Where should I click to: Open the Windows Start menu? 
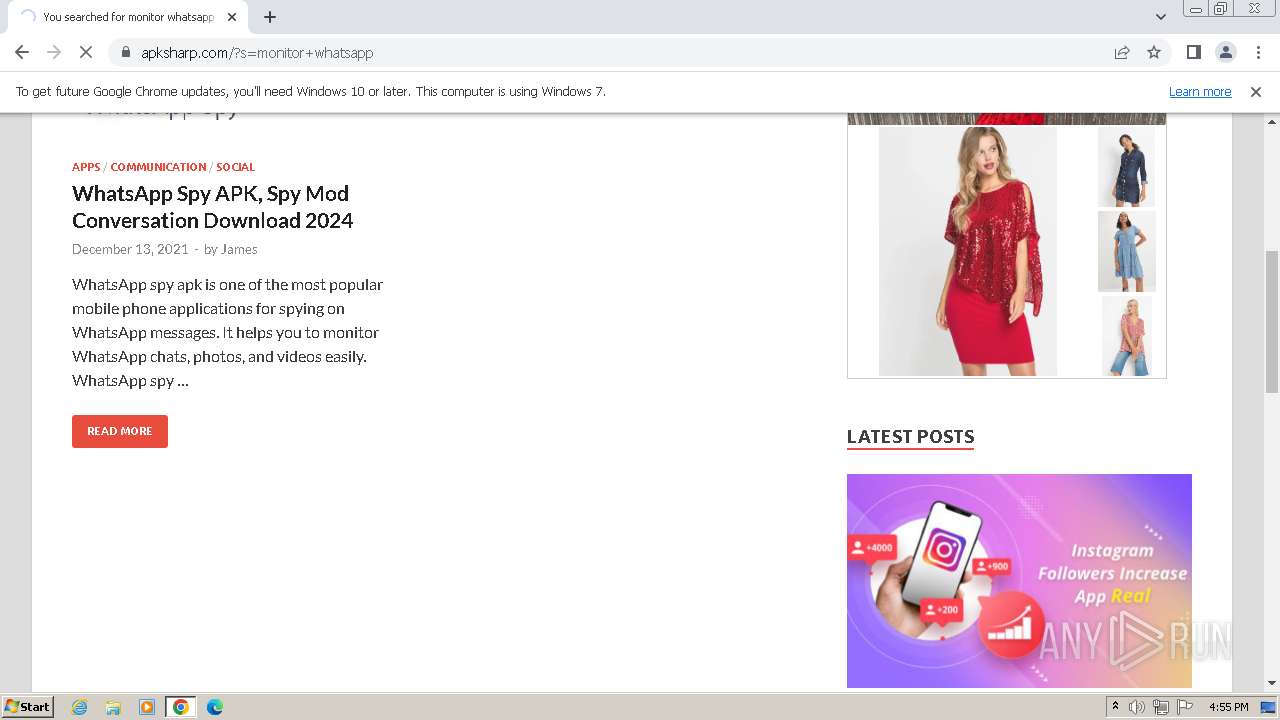pos(27,706)
